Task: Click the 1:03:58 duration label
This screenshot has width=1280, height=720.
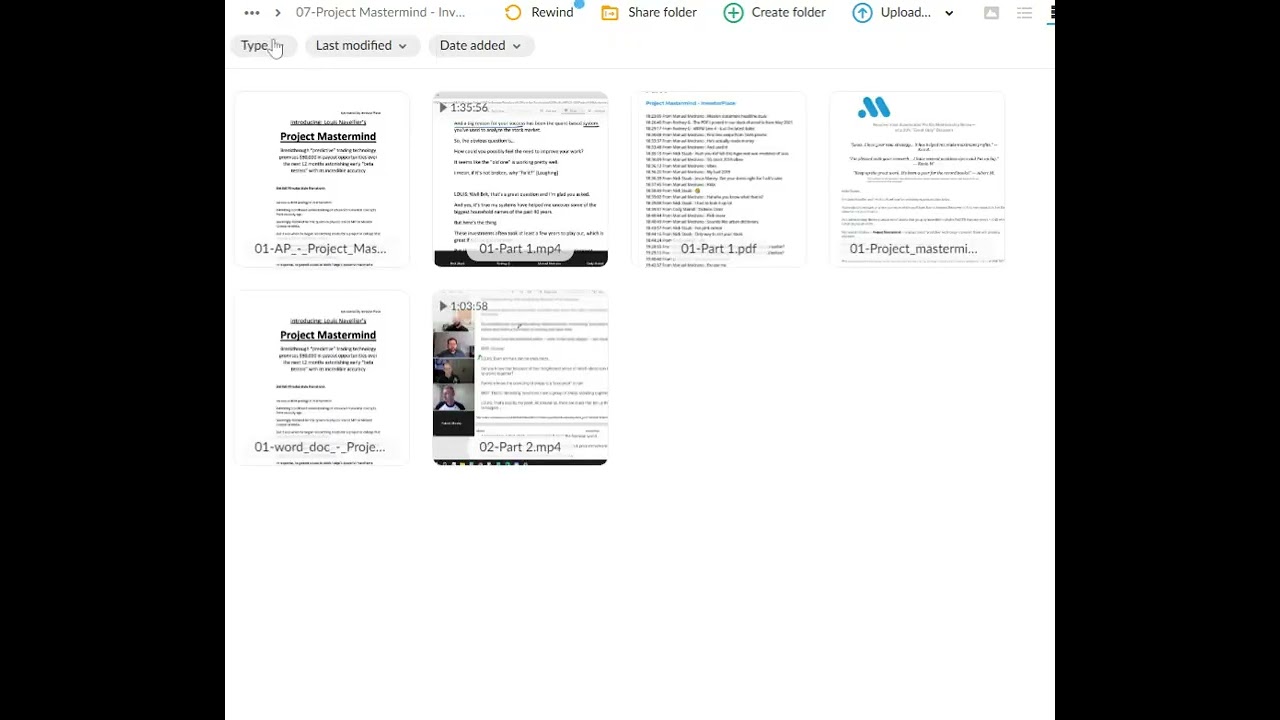Action: point(469,307)
